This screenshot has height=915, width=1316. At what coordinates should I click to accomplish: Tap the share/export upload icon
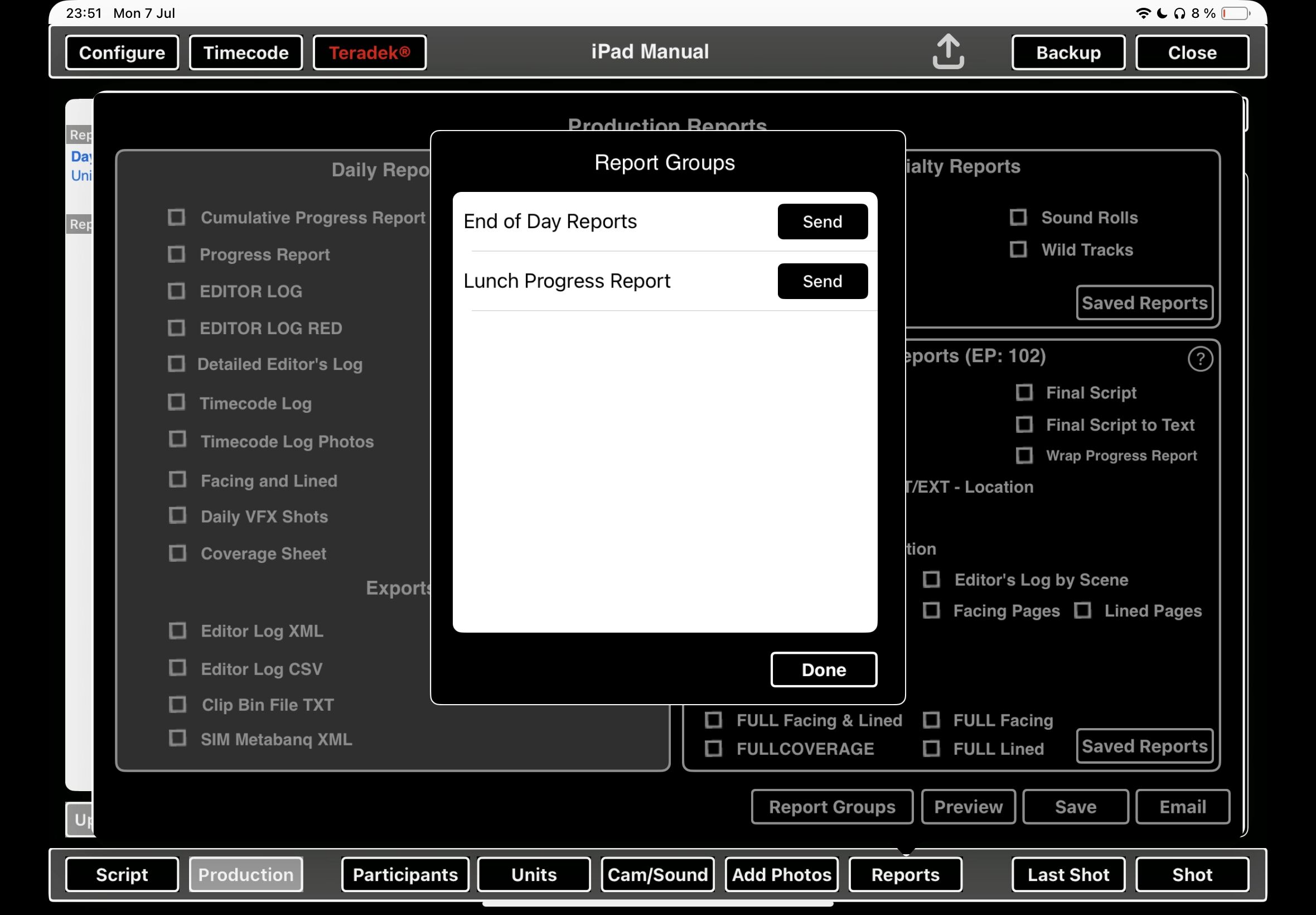(947, 51)
